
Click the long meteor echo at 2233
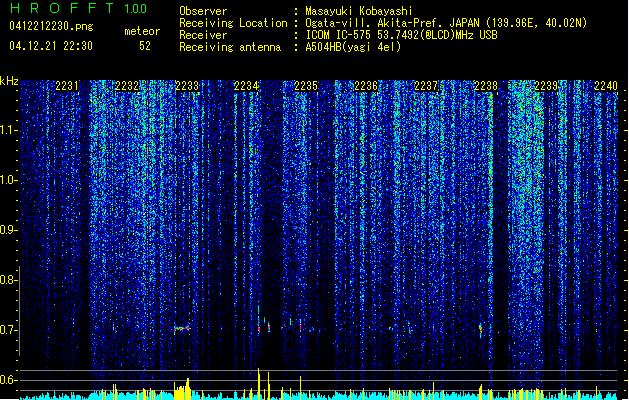tap(182, 329)
